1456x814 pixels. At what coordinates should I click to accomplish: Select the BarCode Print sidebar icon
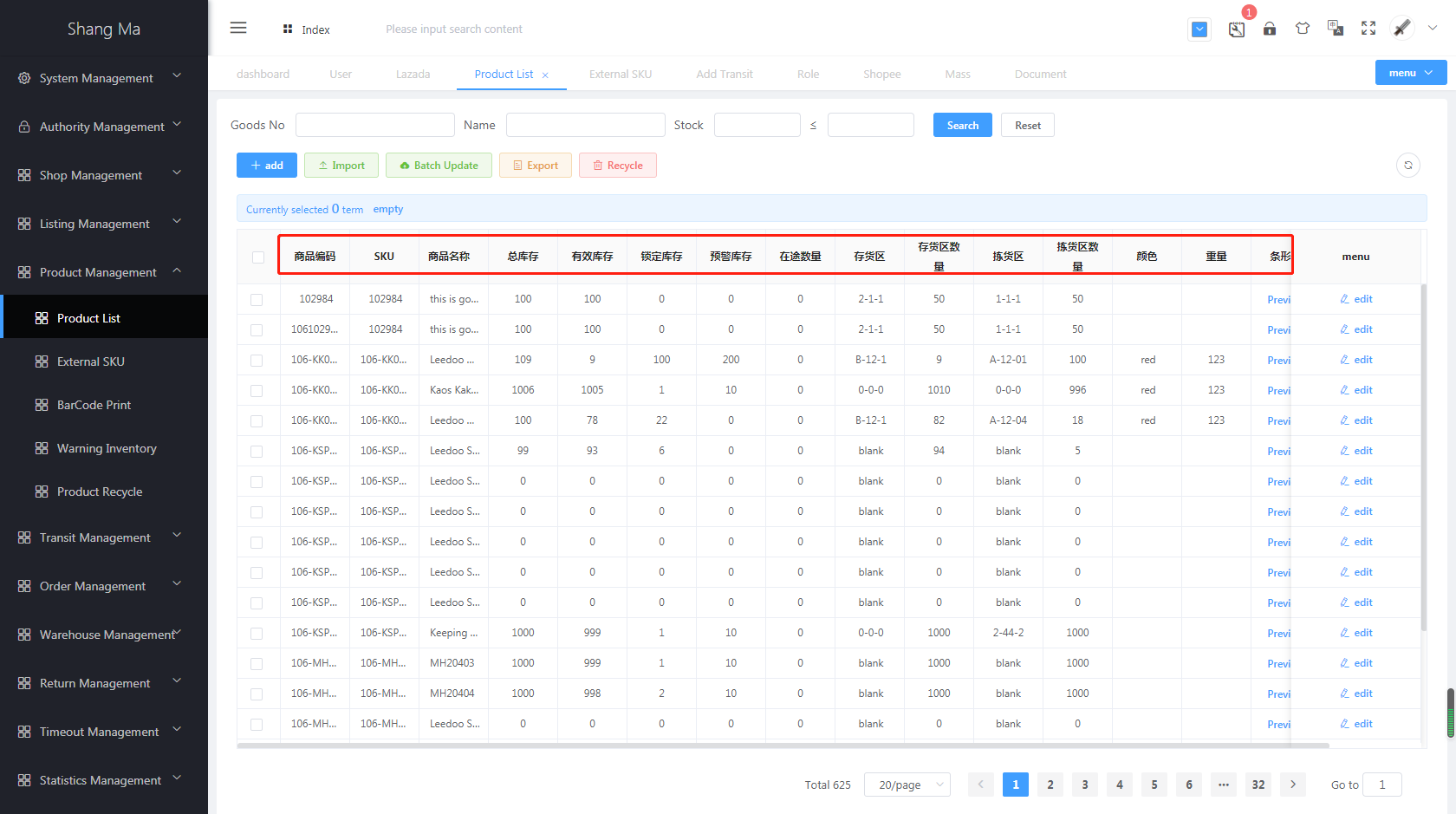(42, 405)
